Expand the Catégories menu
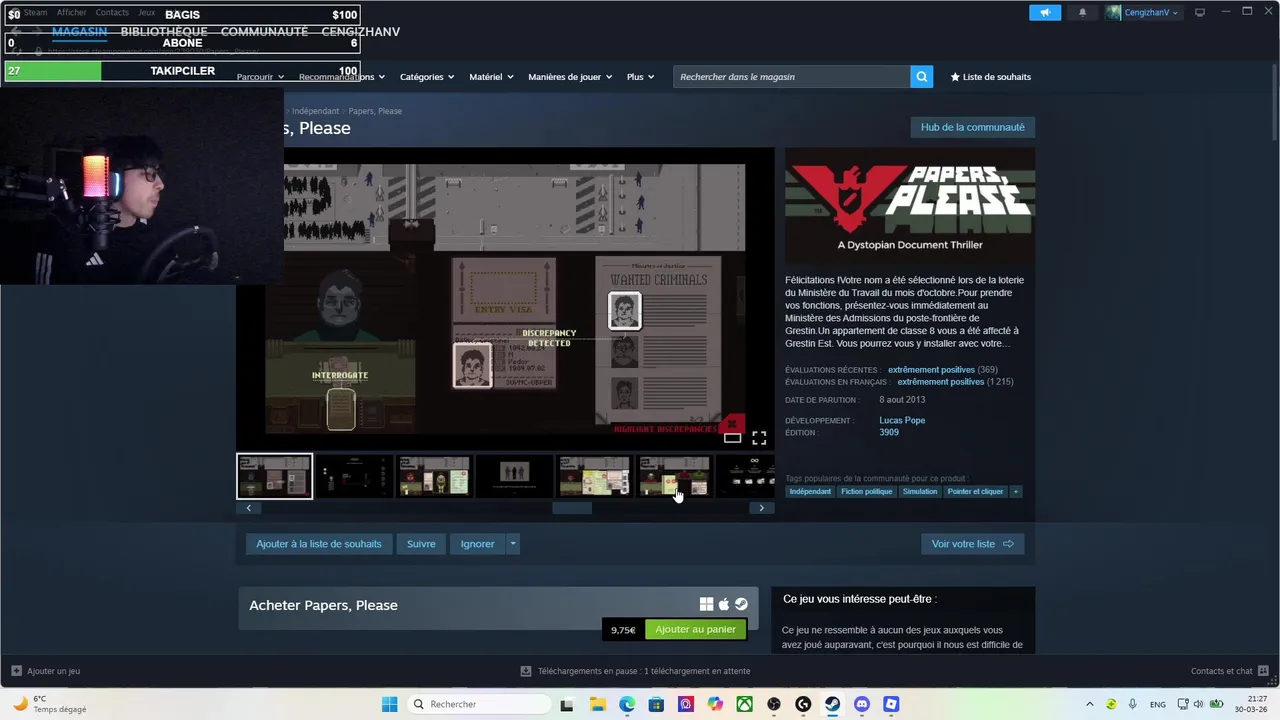The image size is (1280, 720). point(427,77)
